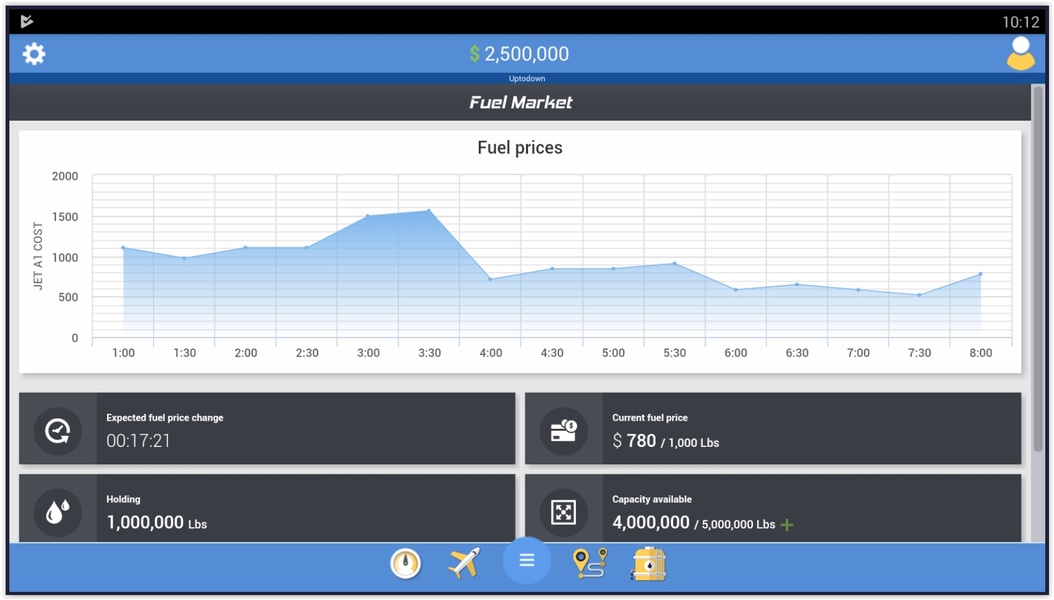Click the Holding label
Screen dimensions: 1054x600
(x=123, y=500)
